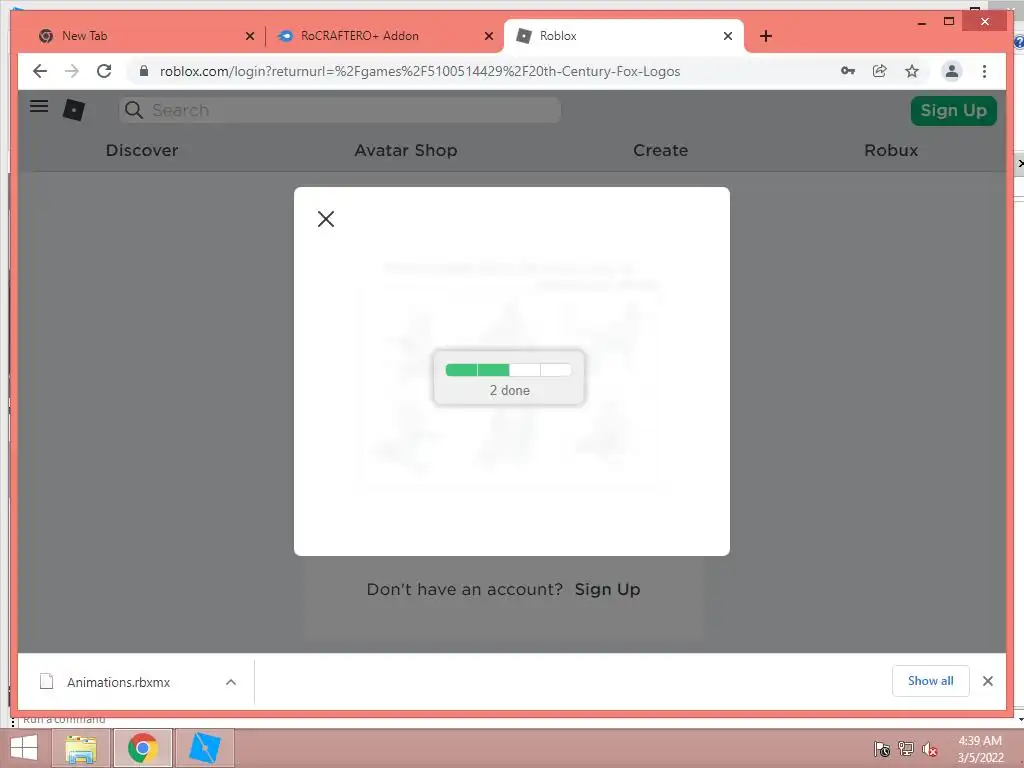Click the network tray icon

click(x=906, y=749)
